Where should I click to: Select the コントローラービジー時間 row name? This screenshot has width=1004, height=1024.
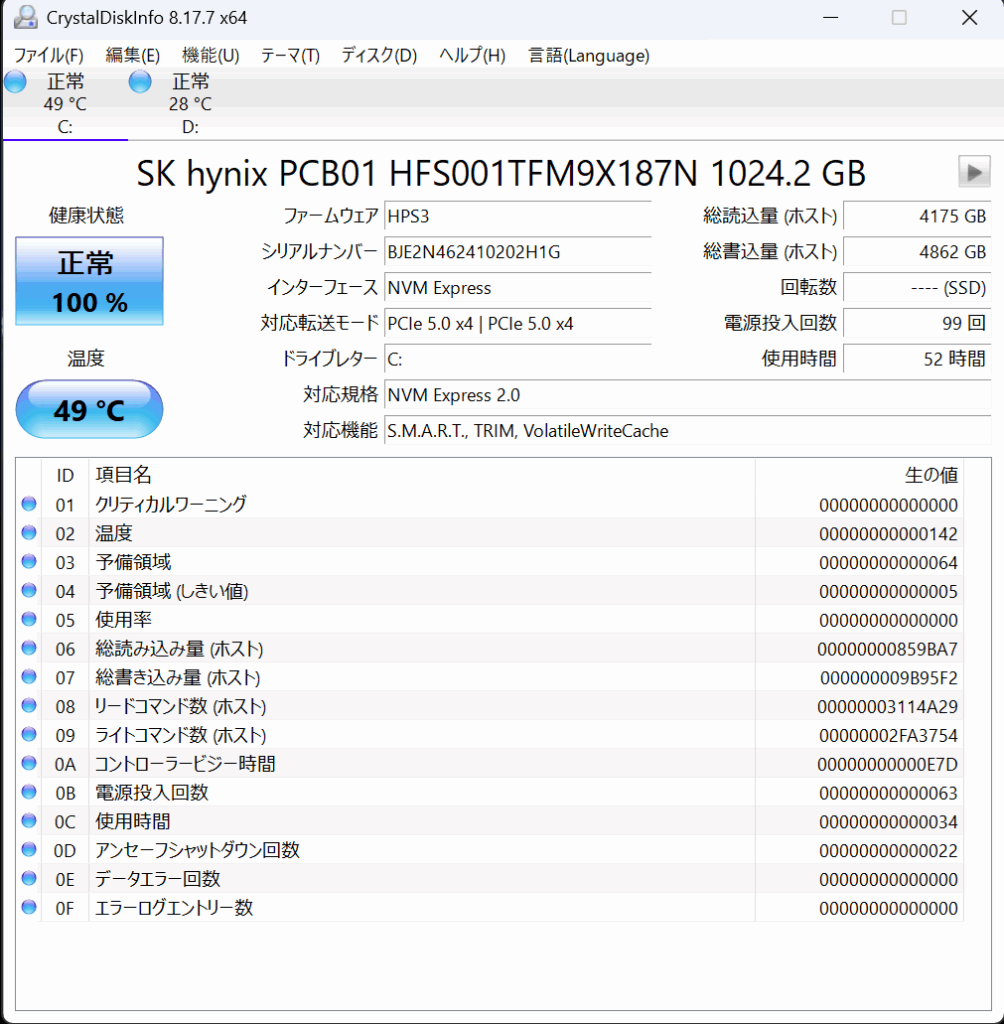[185, 763]
